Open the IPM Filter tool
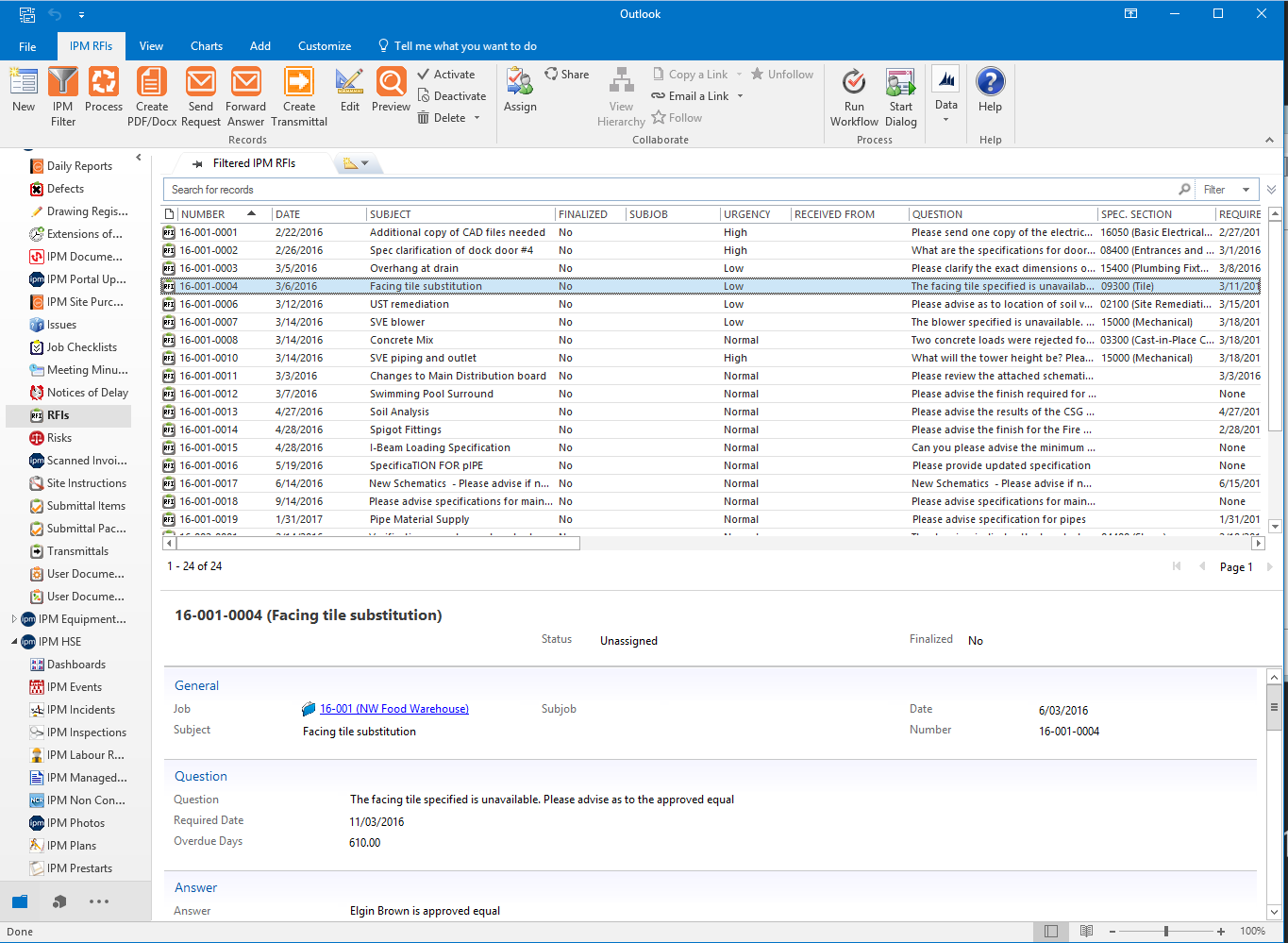 tap(62, 91)
